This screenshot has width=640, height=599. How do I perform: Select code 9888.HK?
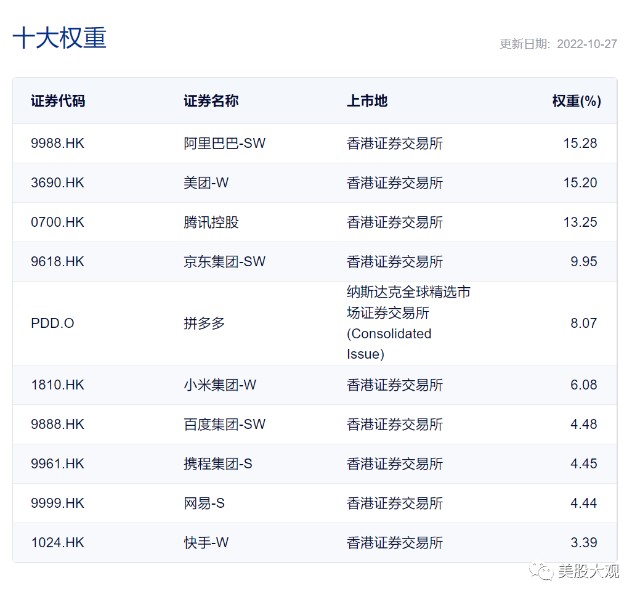point(58,424)
